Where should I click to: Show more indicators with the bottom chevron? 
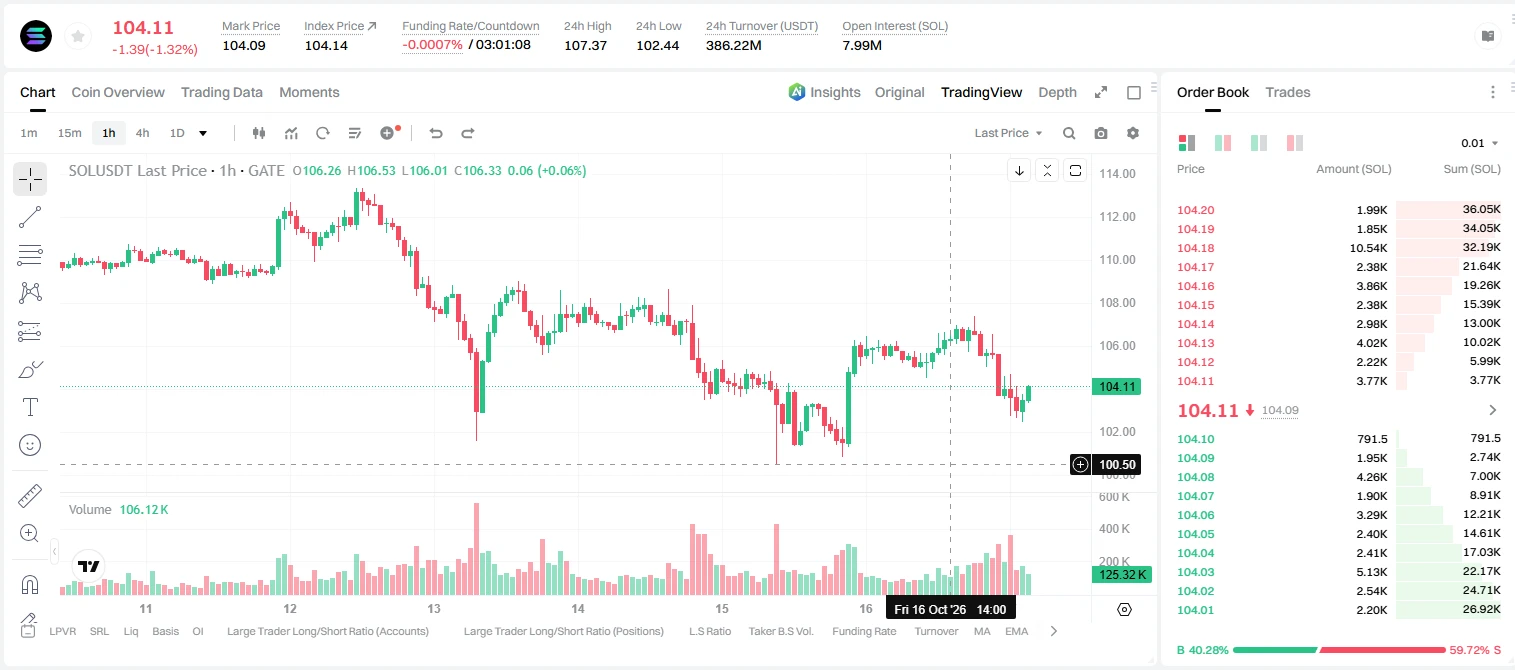pyautogui.click(x=1053, y=631)
